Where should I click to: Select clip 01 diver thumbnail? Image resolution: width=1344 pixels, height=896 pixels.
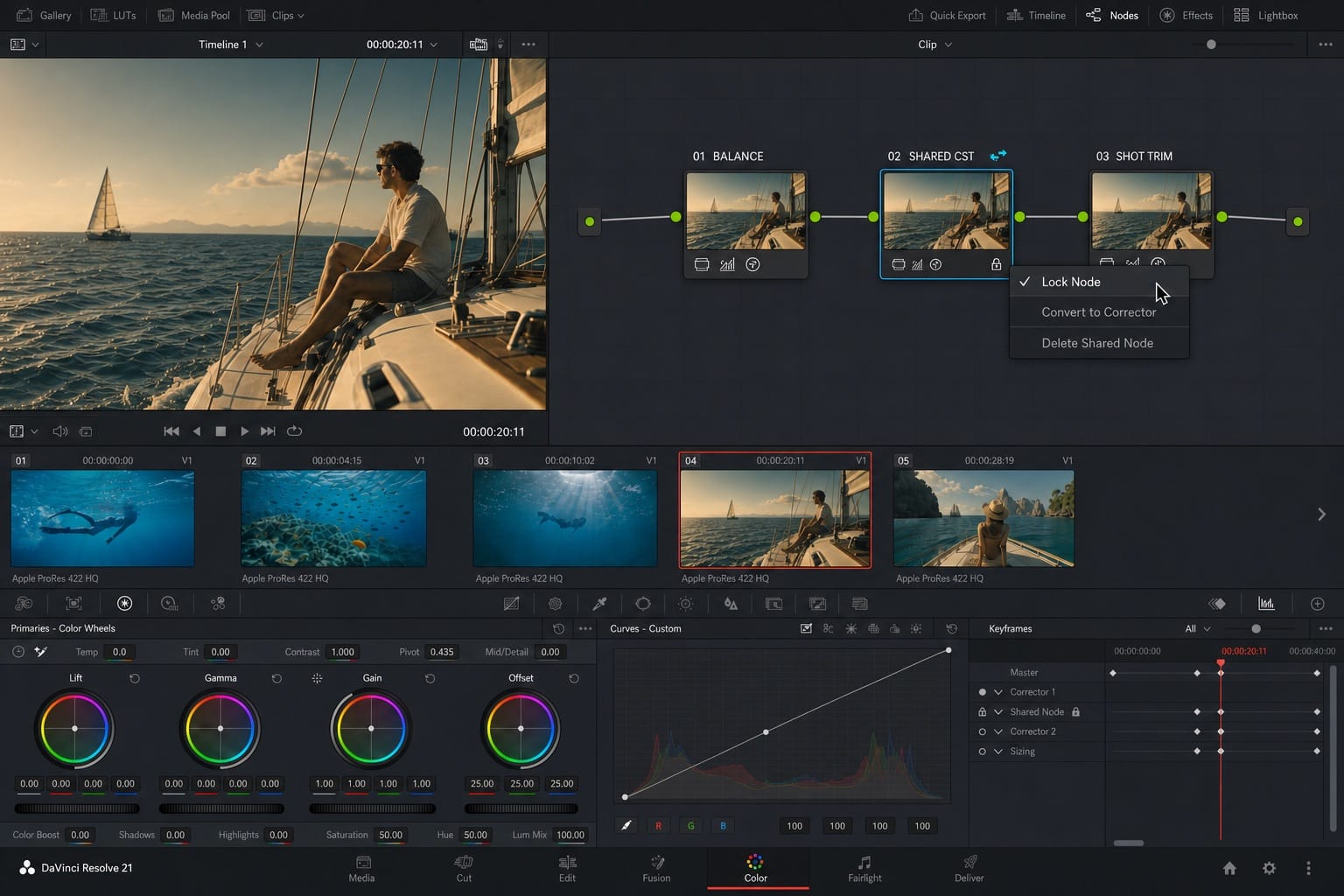coord(102,518)
